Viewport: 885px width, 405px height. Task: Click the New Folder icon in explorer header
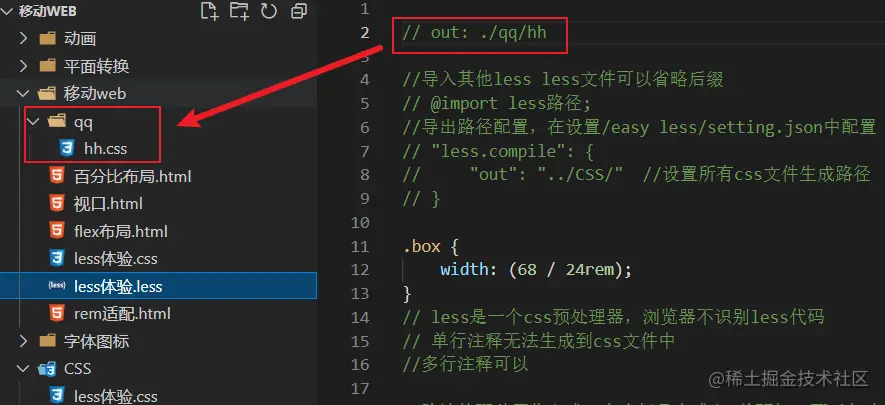coord(239,11)
